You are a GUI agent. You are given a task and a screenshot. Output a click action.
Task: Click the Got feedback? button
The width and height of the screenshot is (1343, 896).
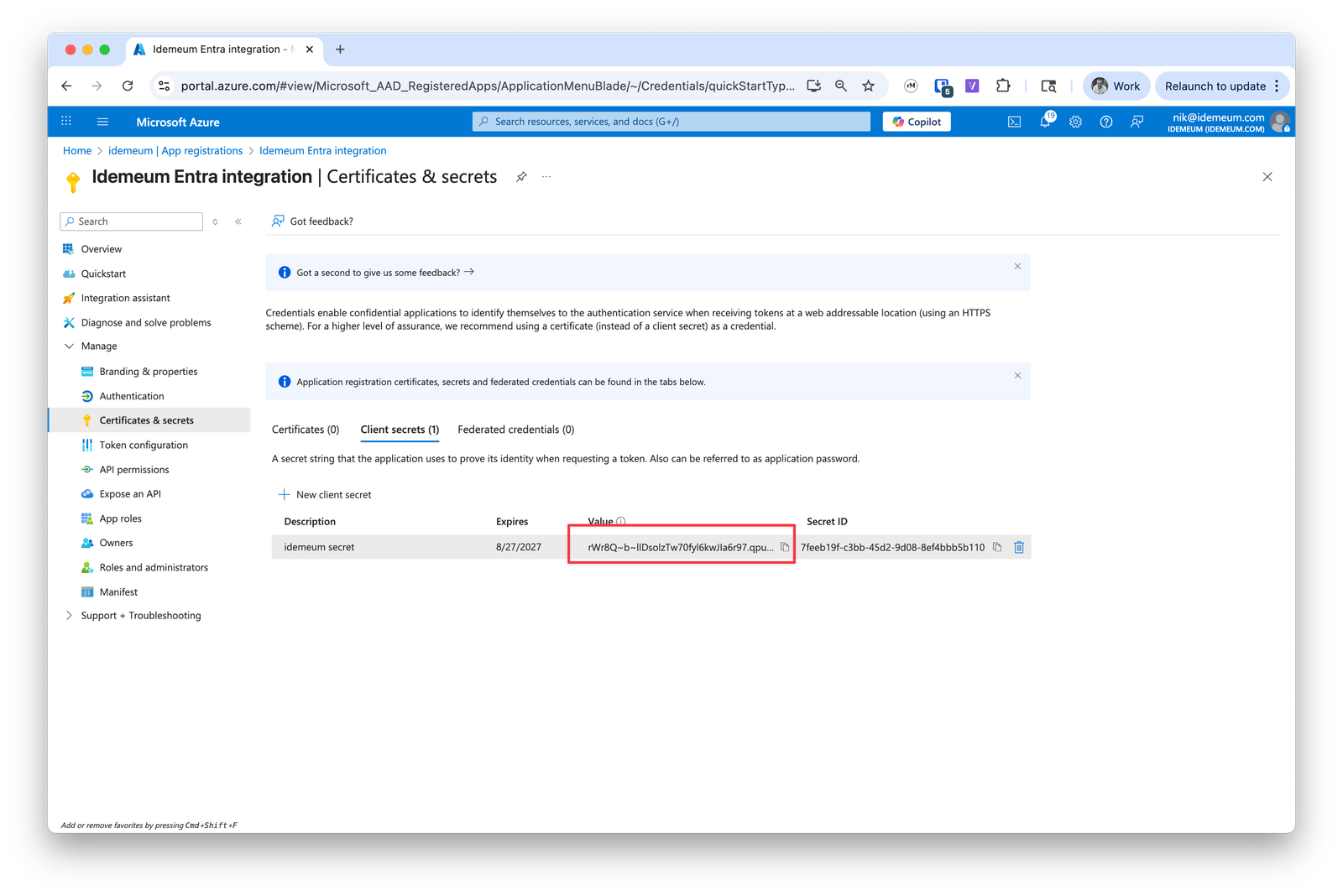(312, 221)
